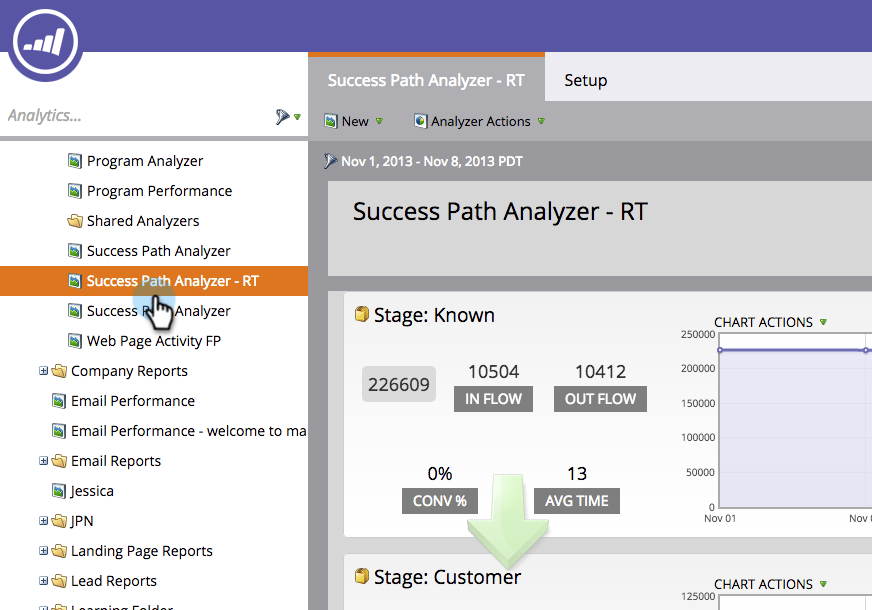Expand the Company Reports folder

(42, 370)
